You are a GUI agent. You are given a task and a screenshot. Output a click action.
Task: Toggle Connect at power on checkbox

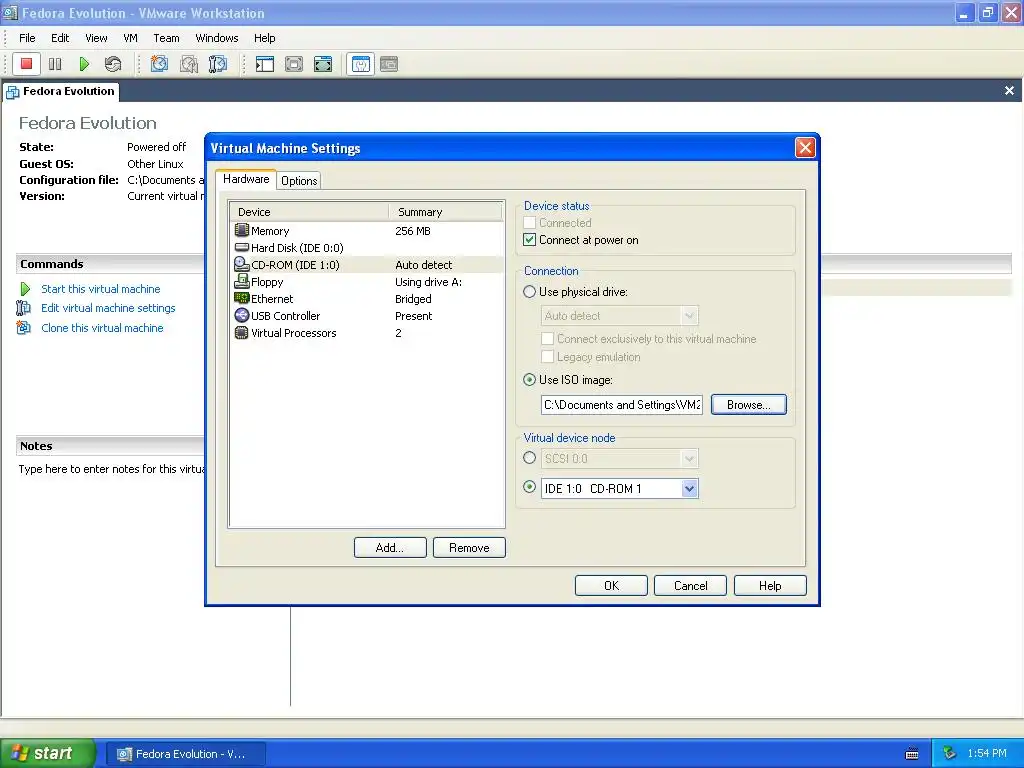(x=529, y=240)
